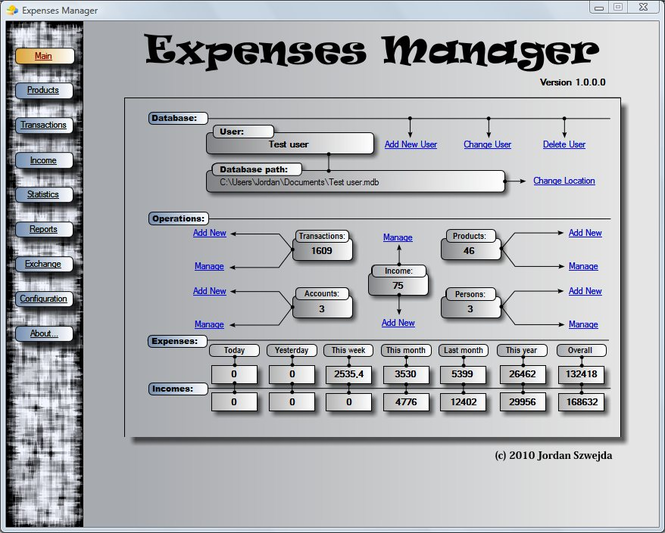The image size is (665, 533).
Task: Open the Configuration settings page
Action: [44, 299]
